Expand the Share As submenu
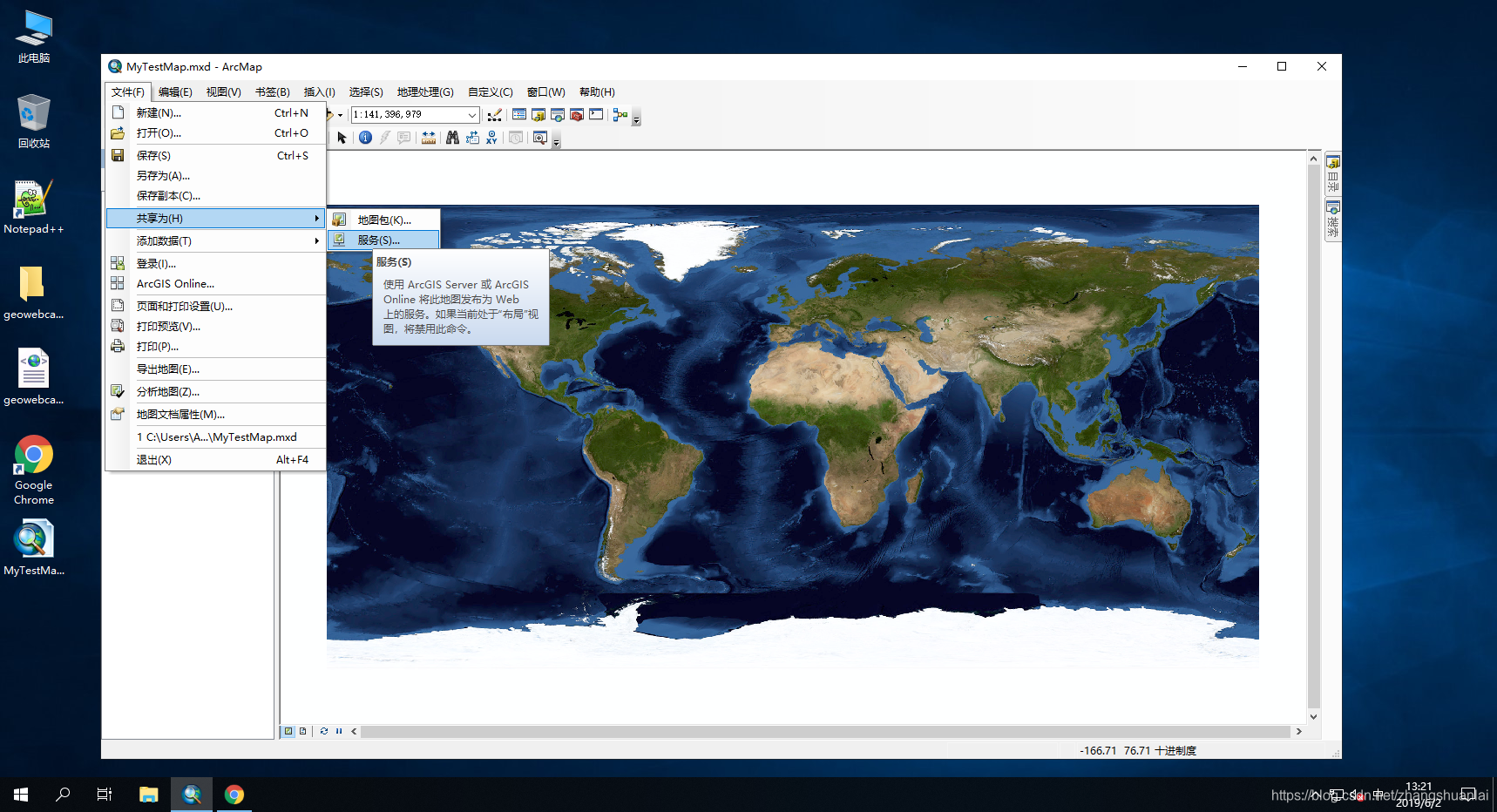This screenshot has height=812, width=1497. 215,219
